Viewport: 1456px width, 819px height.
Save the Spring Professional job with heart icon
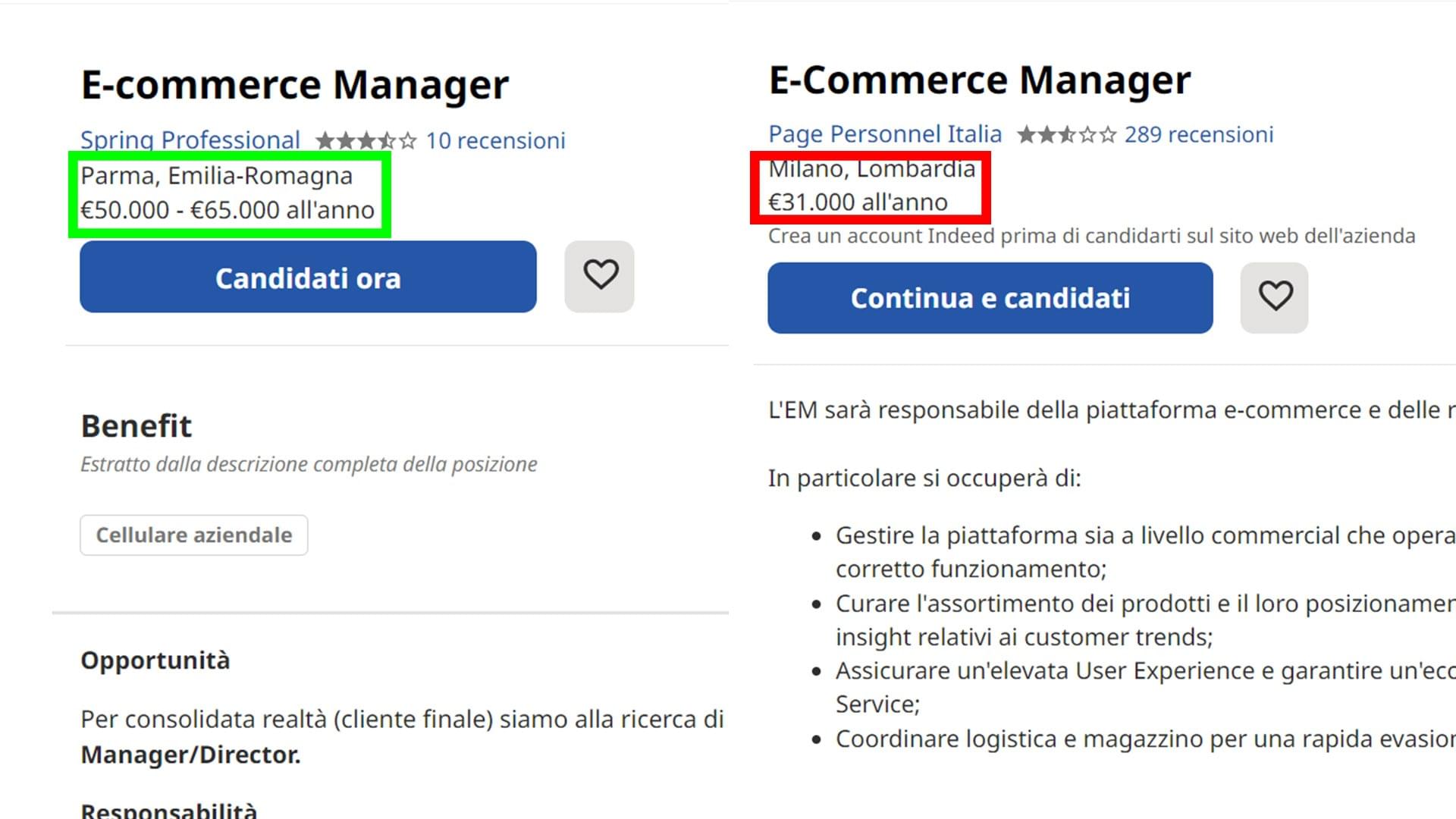600,276
